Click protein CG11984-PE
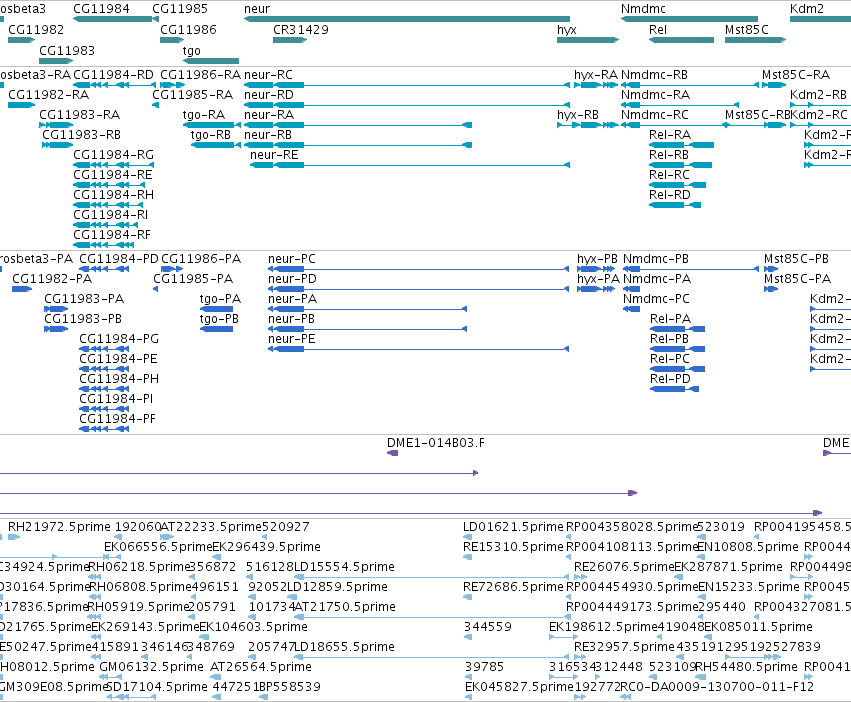Screen dimensions: 851x702 104,369
